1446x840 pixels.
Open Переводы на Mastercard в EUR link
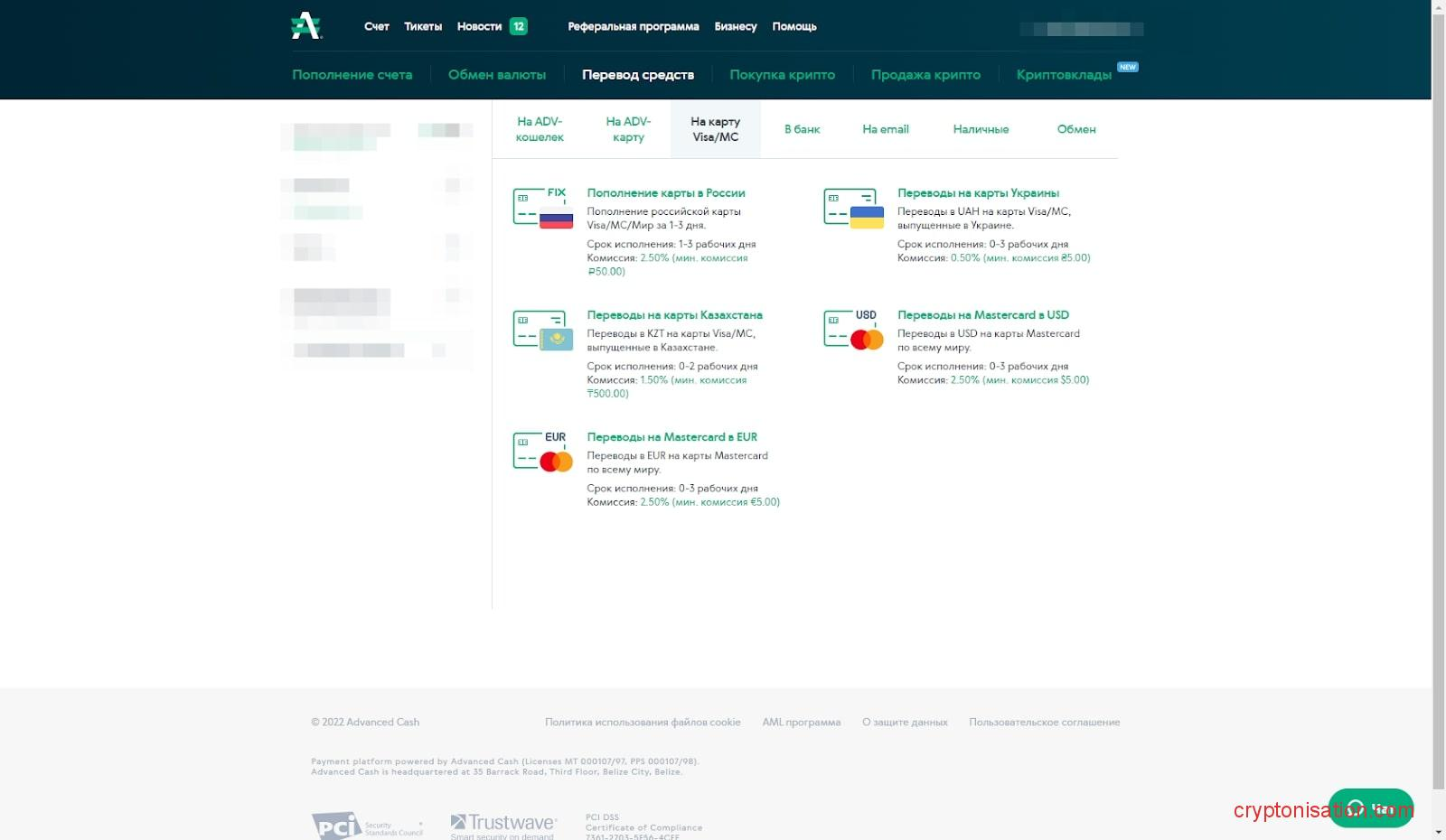coord(671,437)
